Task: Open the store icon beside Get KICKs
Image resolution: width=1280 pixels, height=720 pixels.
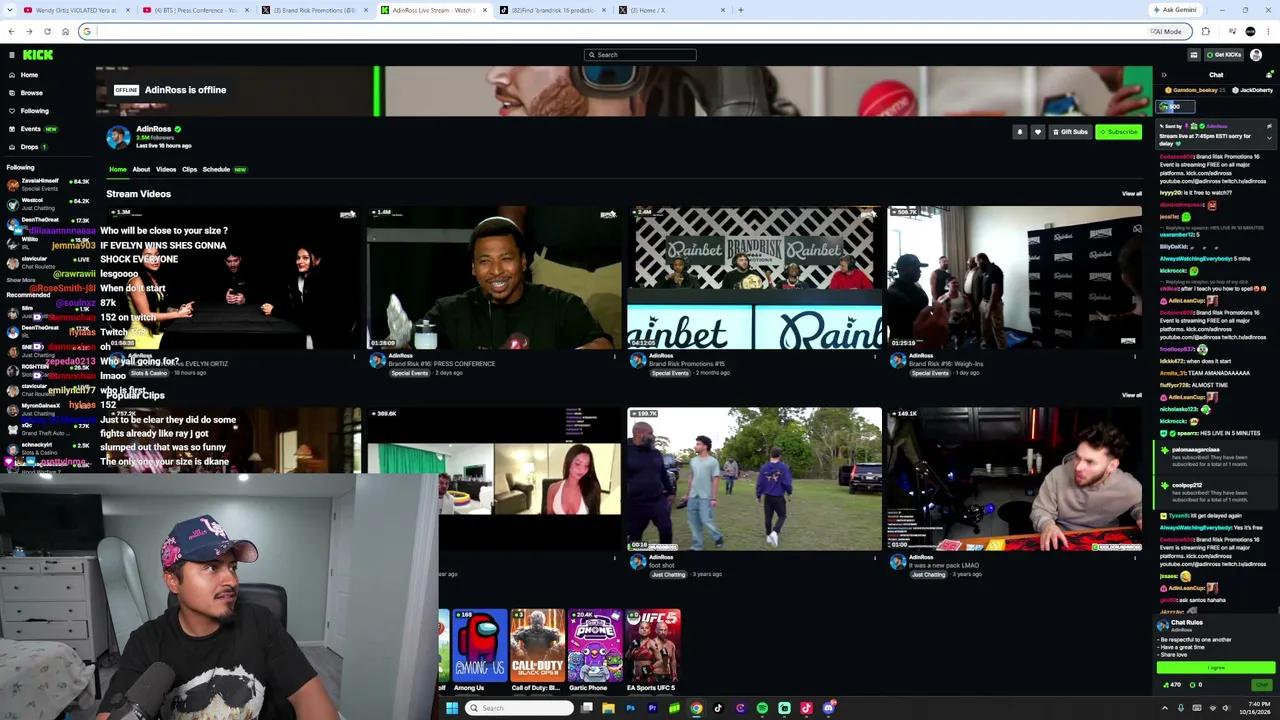Action: point(1194,55)
